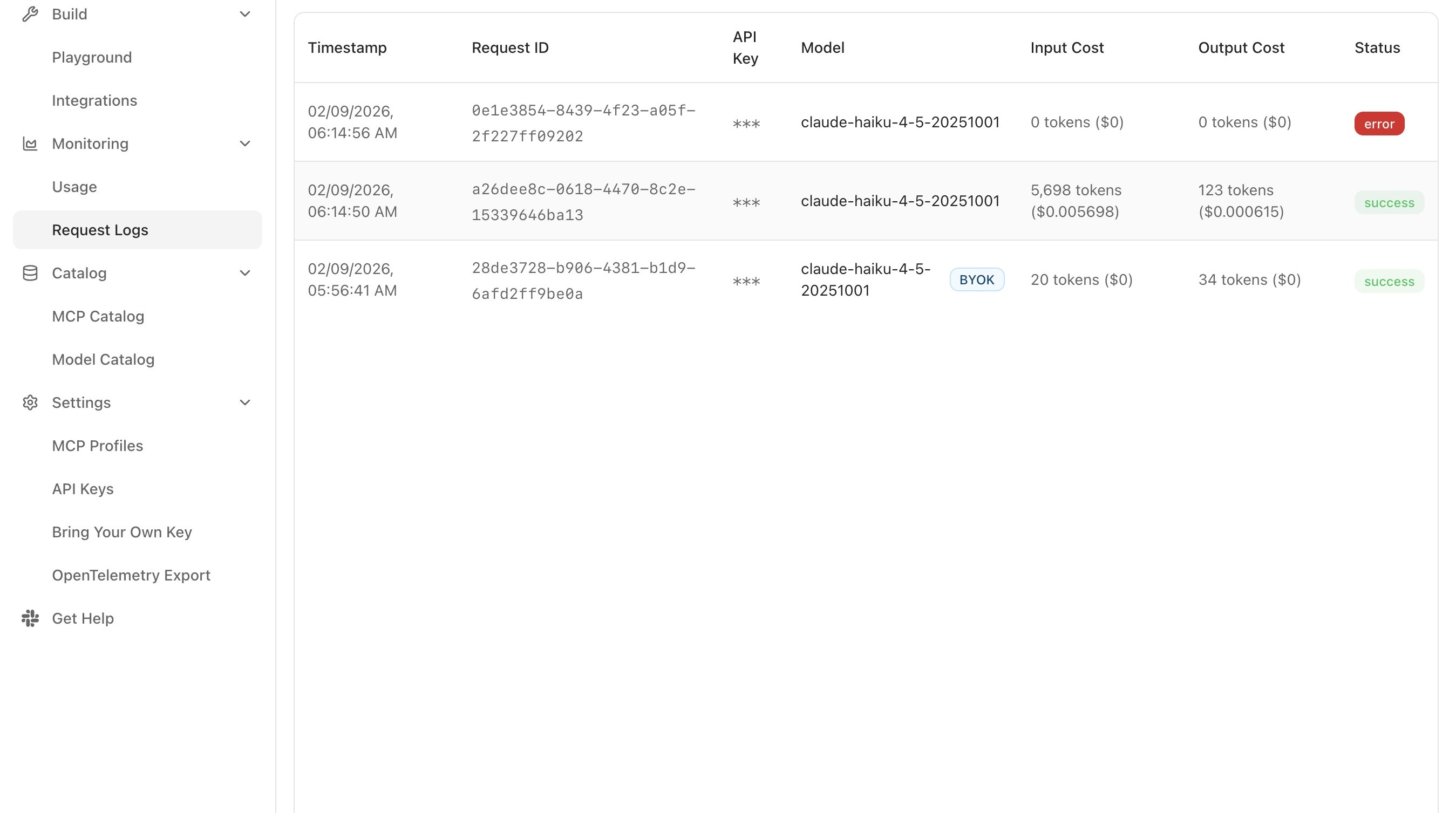Go to Integrations
This screenshot has width=1456, height=813.
(94, 100)
